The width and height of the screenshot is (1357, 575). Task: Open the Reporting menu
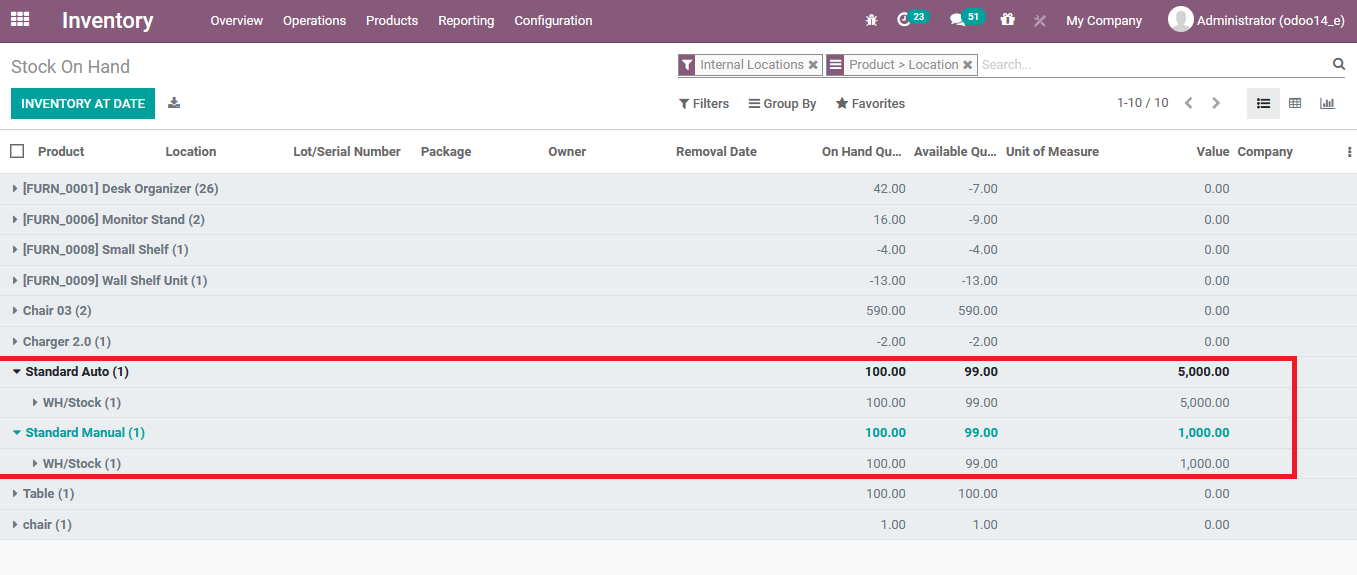(x=466, y=20)
